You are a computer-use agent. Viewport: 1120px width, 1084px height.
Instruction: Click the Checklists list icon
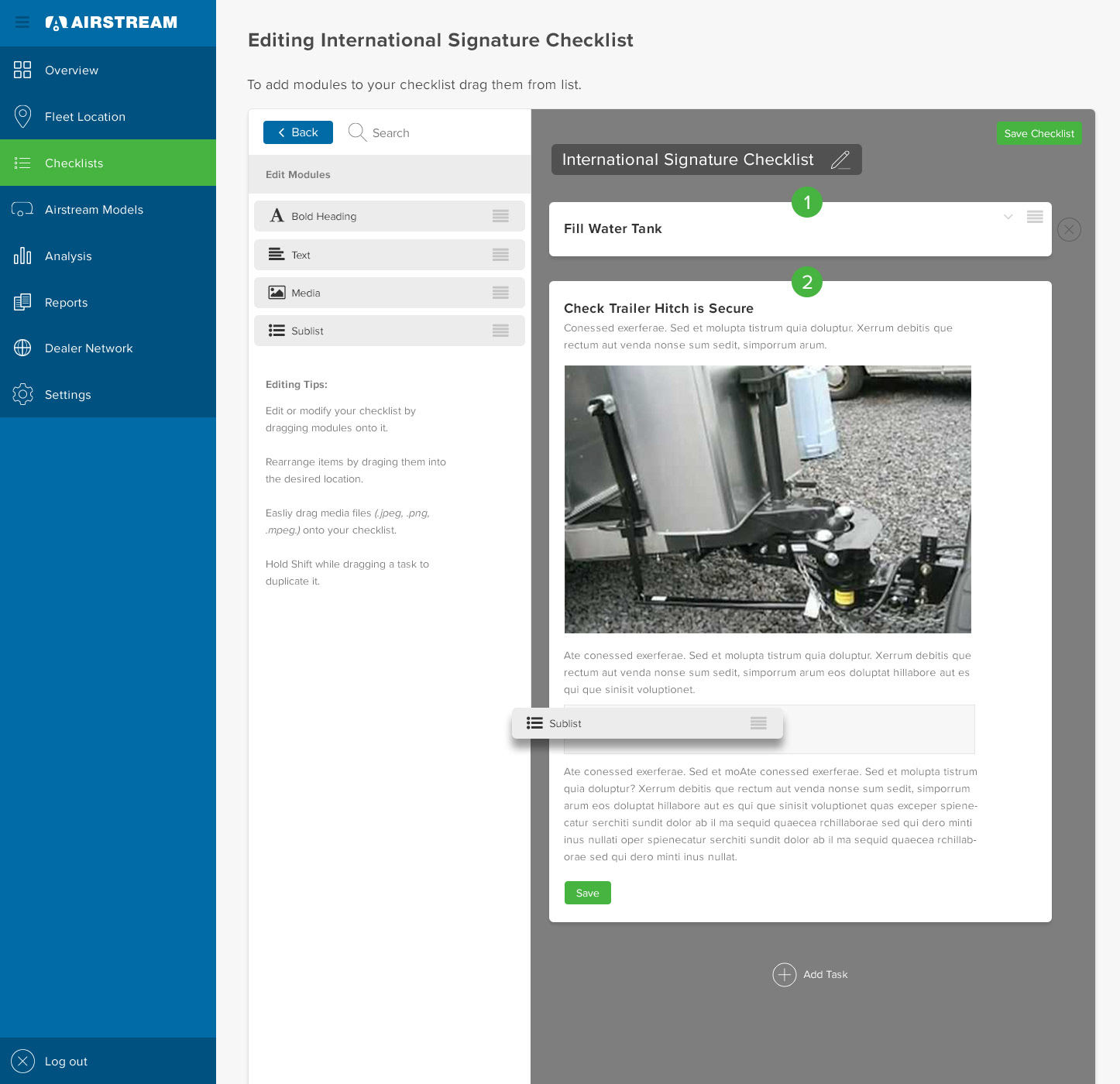click(x=22, y=163)
